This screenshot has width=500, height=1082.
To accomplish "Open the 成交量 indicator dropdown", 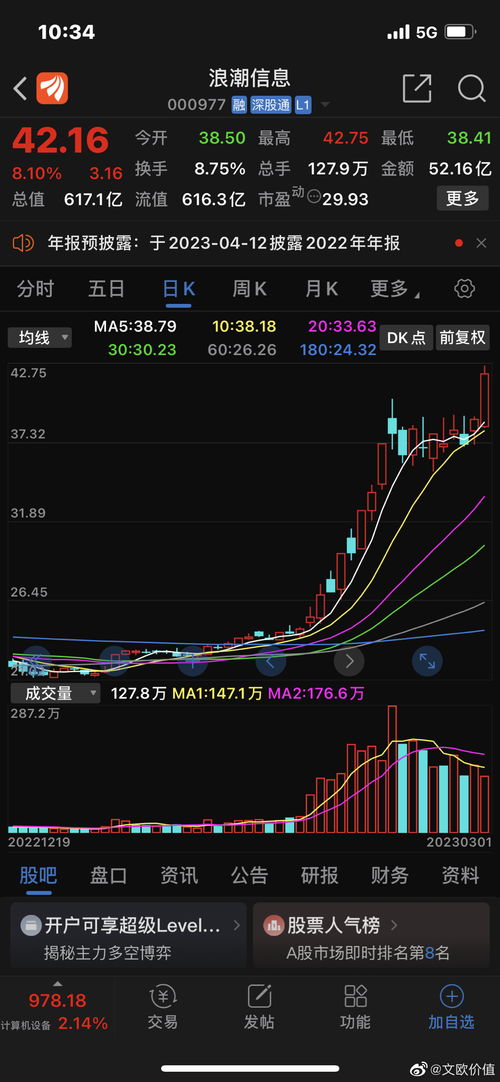I will [54, 693].
